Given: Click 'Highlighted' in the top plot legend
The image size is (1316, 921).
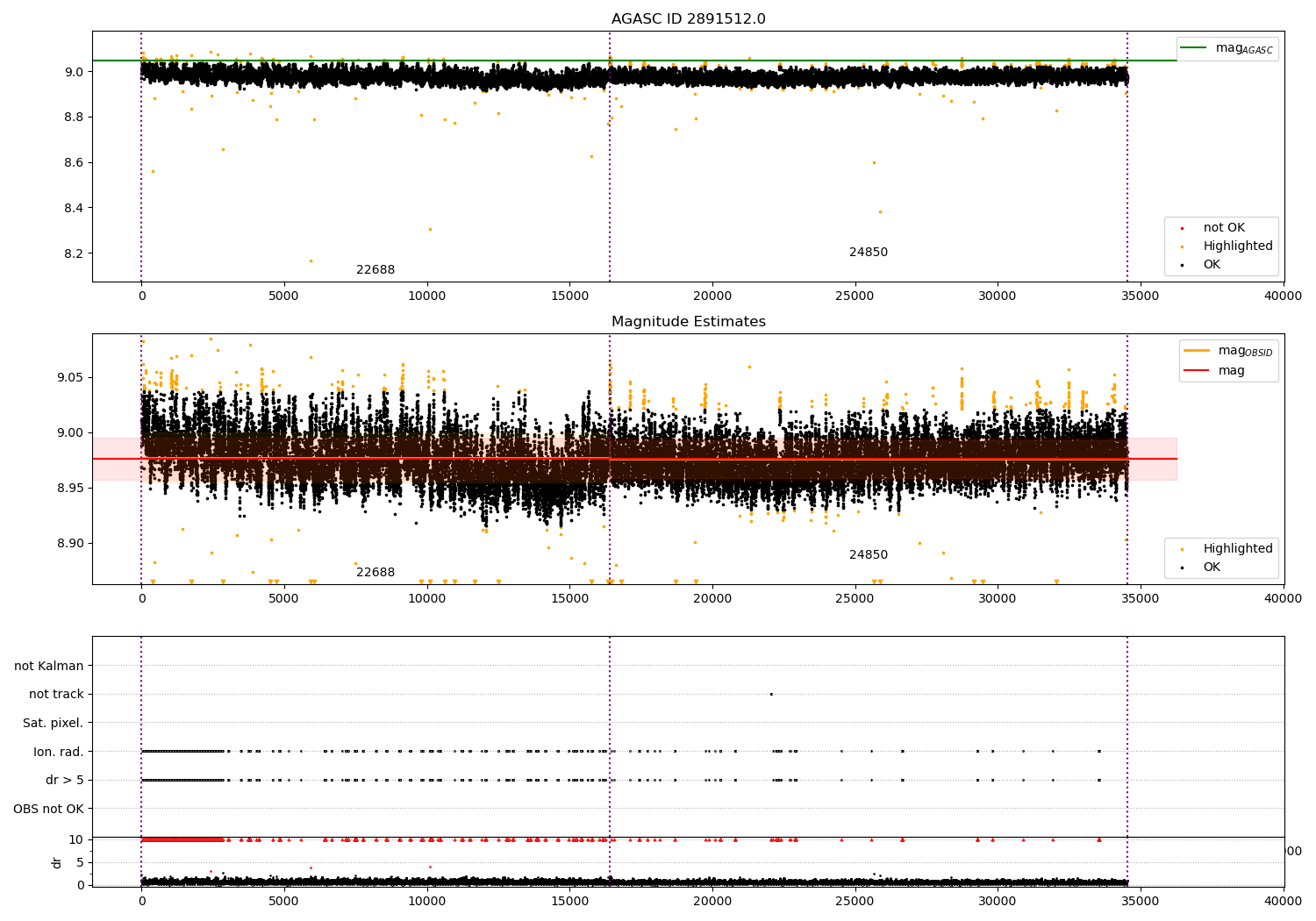Looking at the screenshot, I should (1238, 246).
